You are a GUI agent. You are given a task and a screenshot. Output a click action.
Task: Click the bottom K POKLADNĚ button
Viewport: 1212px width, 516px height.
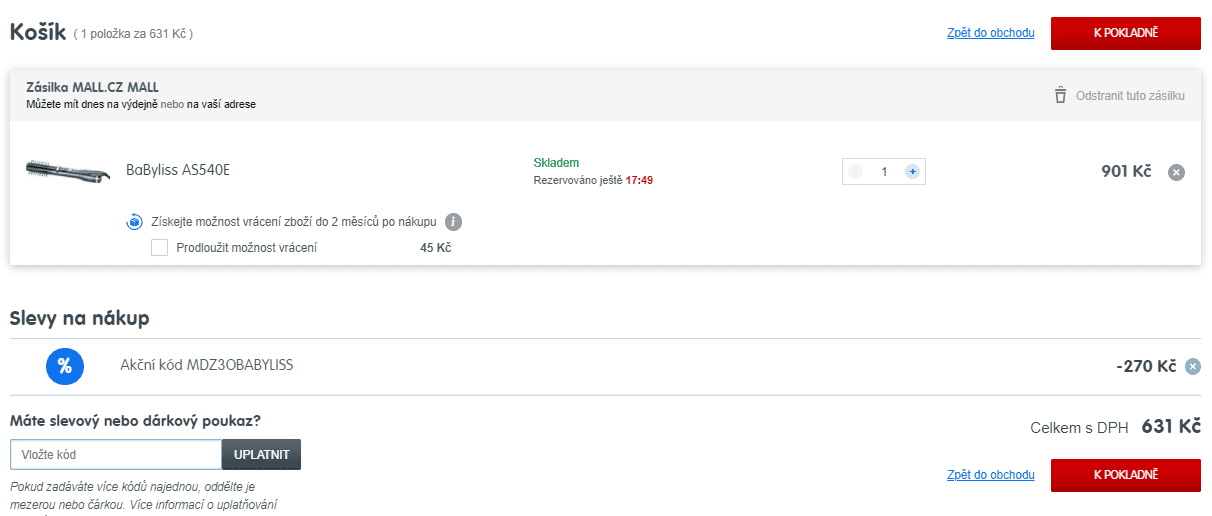tap(1125, 475)
